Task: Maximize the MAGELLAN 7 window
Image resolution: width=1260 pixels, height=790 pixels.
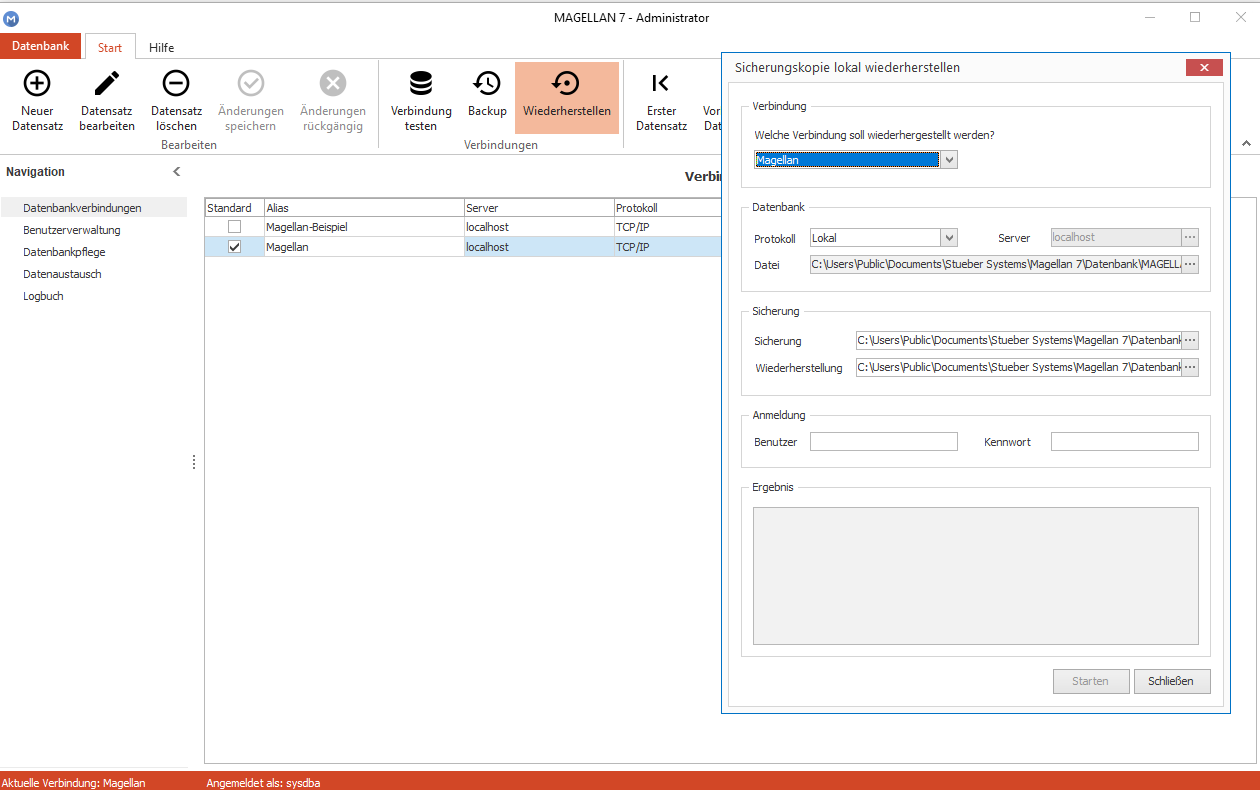Action: click(1195, 17)
